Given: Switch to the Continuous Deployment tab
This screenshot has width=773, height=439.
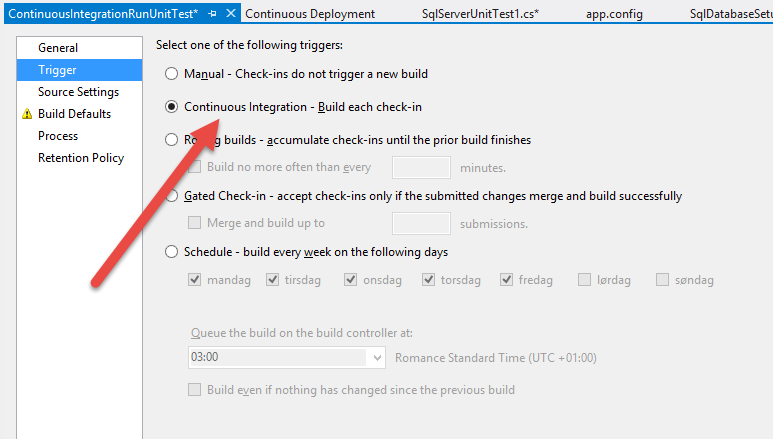Looking at the screenshot, I should 310,14.
